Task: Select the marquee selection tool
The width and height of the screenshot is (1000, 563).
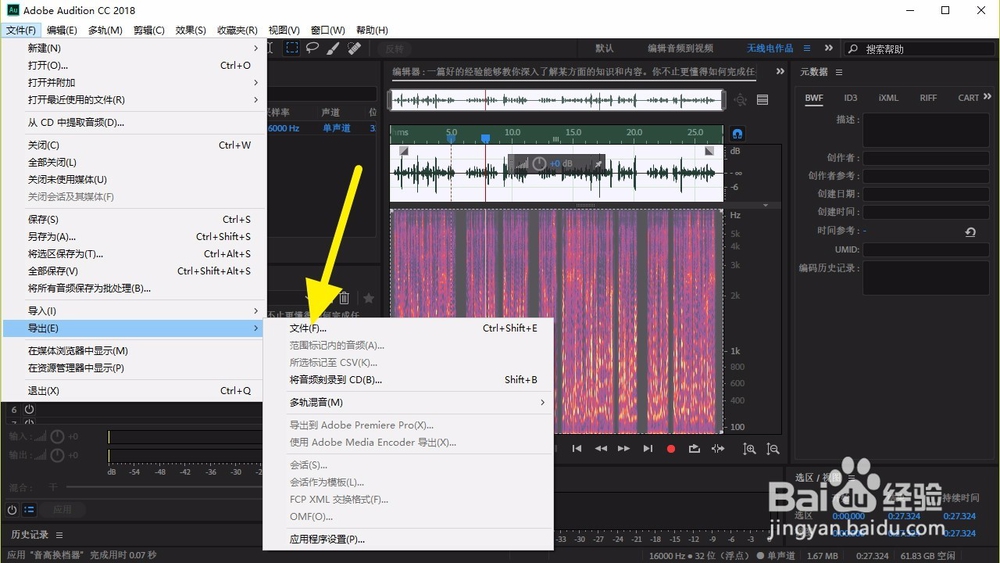Action: [x=291, y=48]
